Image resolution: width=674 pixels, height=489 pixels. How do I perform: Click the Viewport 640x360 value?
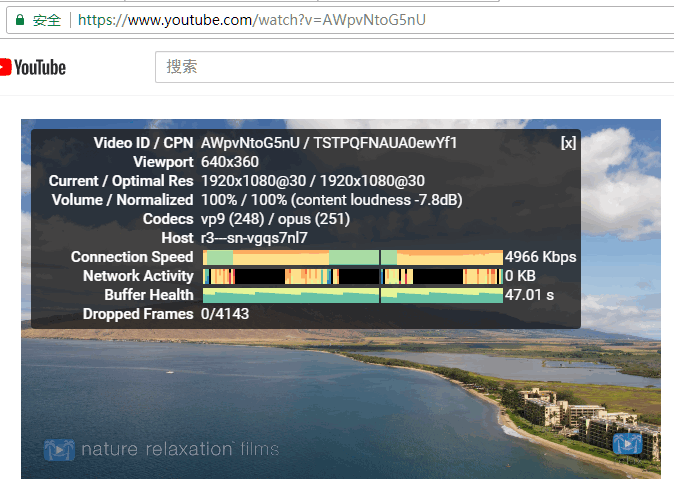pyautogui.click(x=229, y=162)
